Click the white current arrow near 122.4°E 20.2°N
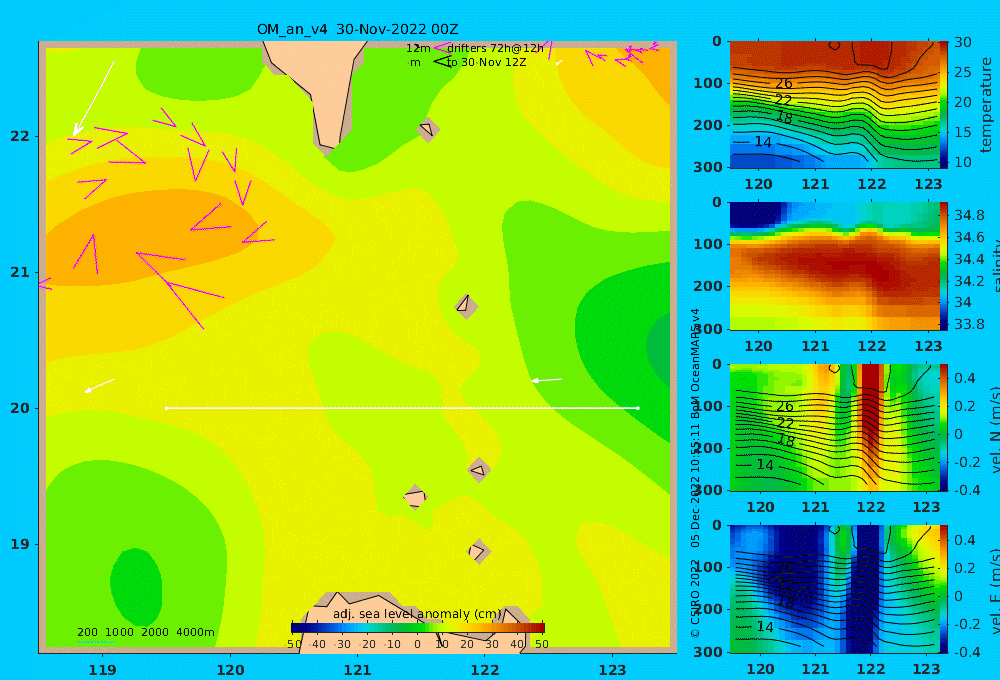Viewport: 1000px width, 680px height. pos(547,380)
